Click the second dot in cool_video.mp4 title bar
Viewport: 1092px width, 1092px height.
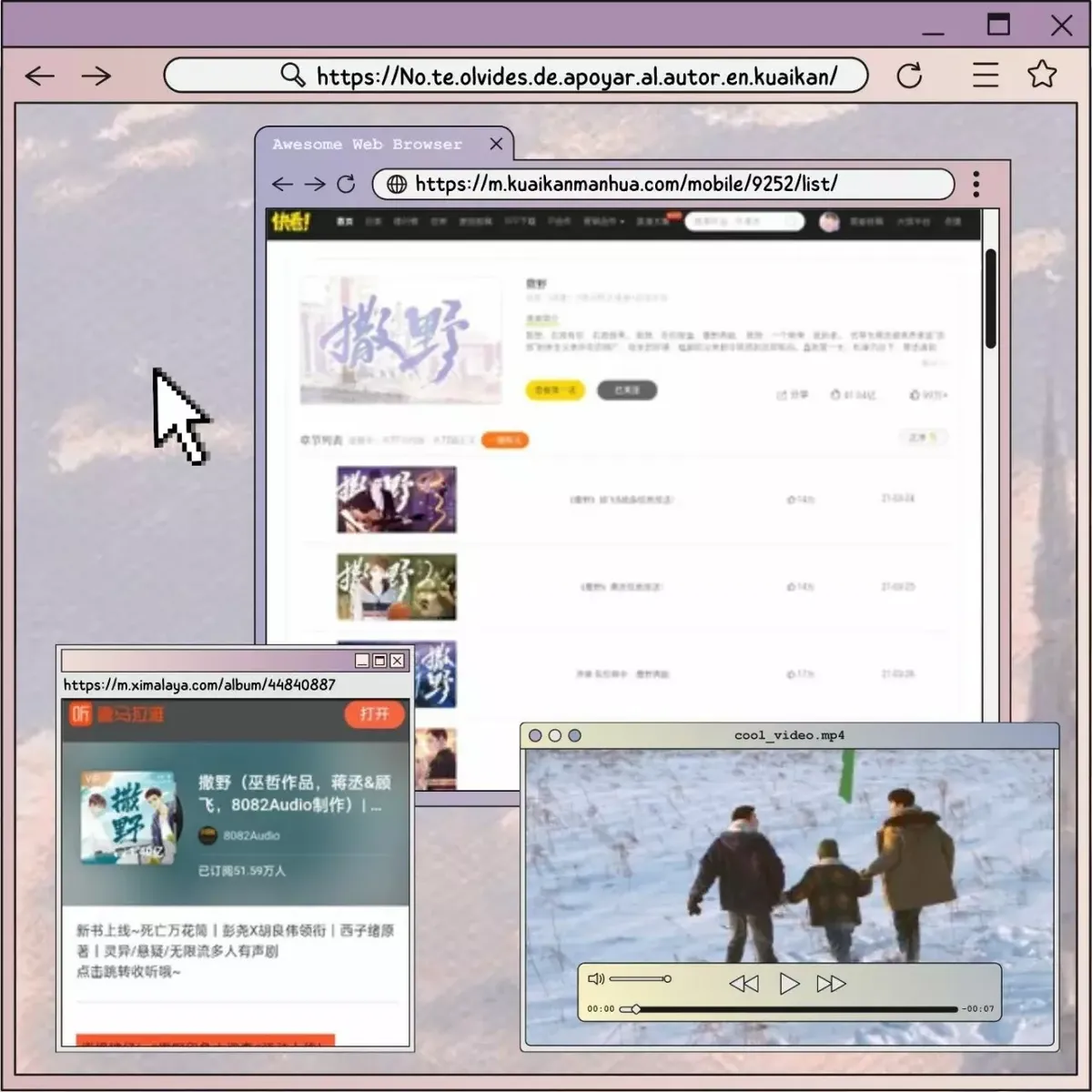[555, 735]
